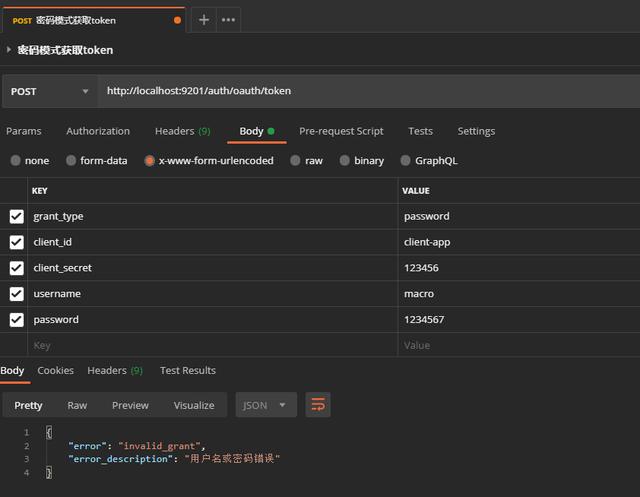640x497 pixels.
Task: Switch to response Test Results tab
Action: tap(187, 370)
